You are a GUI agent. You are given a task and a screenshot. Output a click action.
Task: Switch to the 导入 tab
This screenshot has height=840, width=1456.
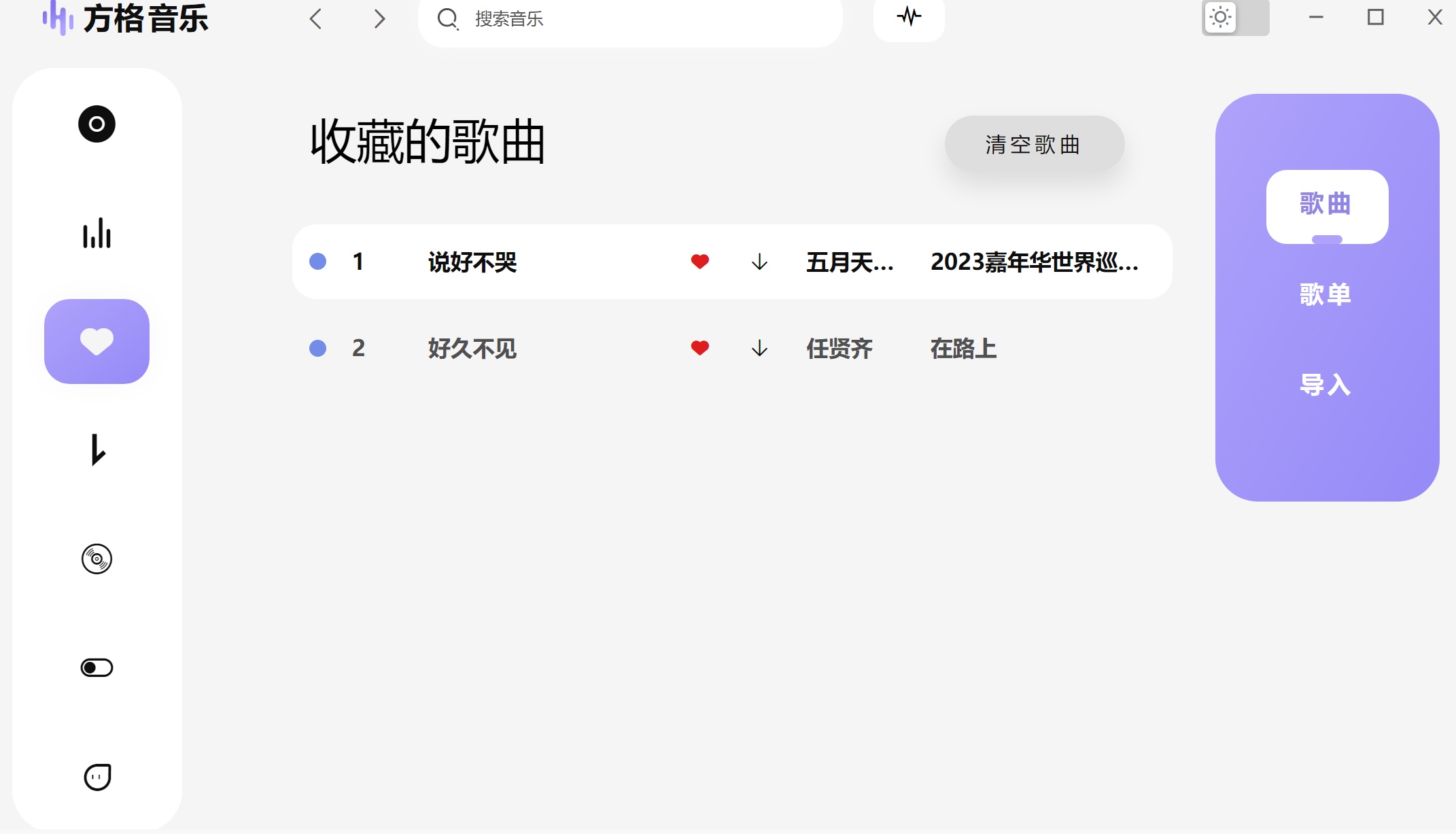point(1325,385)
